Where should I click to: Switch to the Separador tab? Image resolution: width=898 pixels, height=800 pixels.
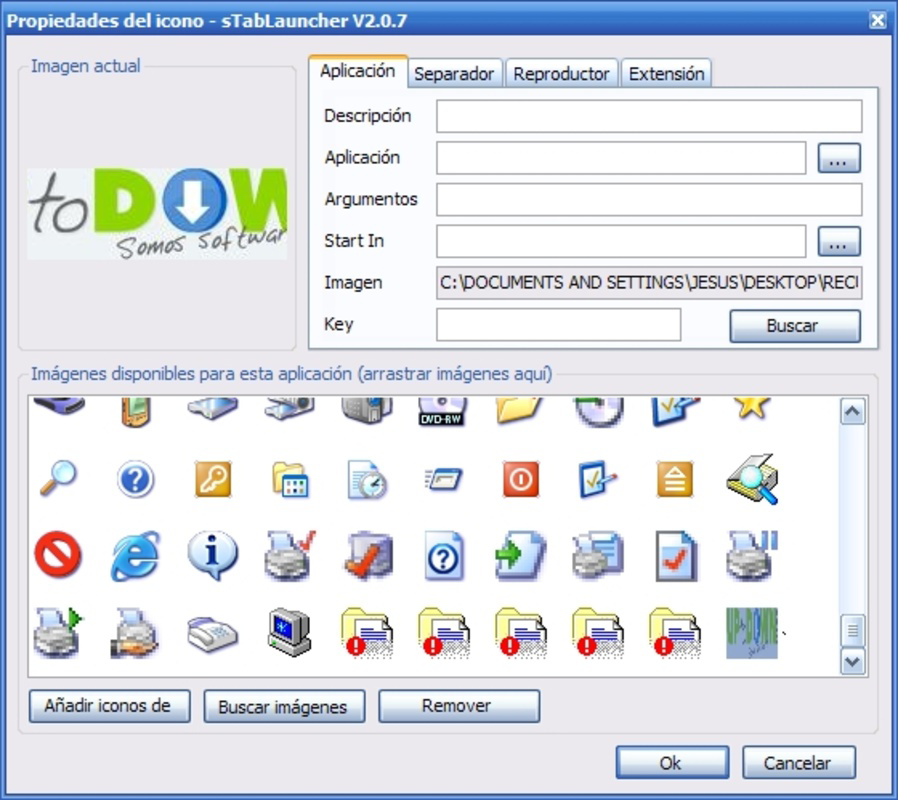tap(454, 72)
